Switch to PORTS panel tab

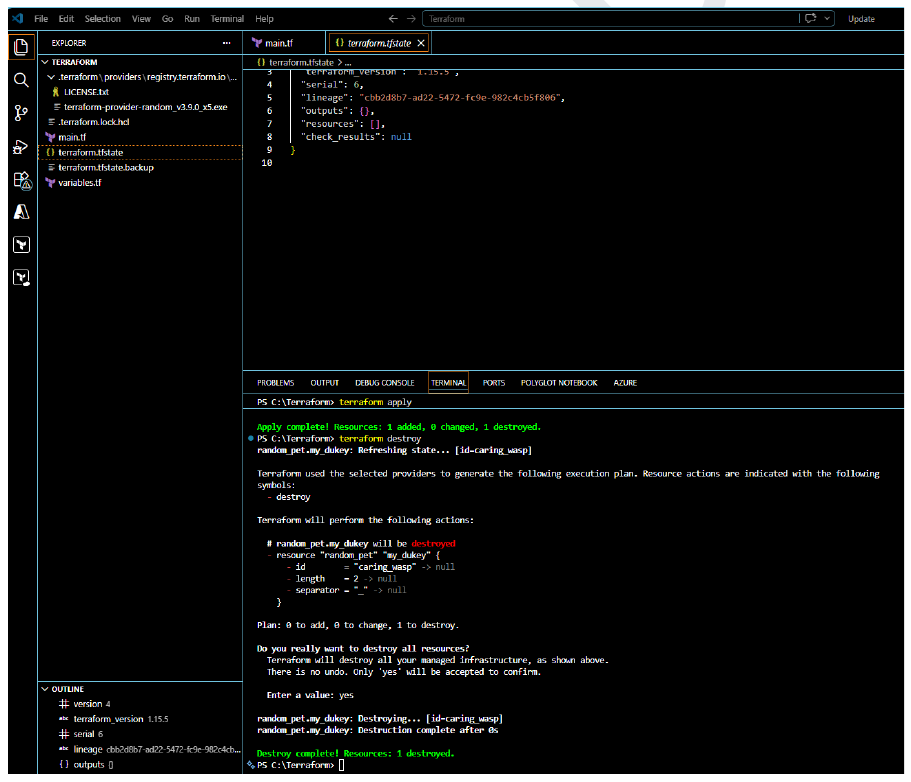coord(494,383)
